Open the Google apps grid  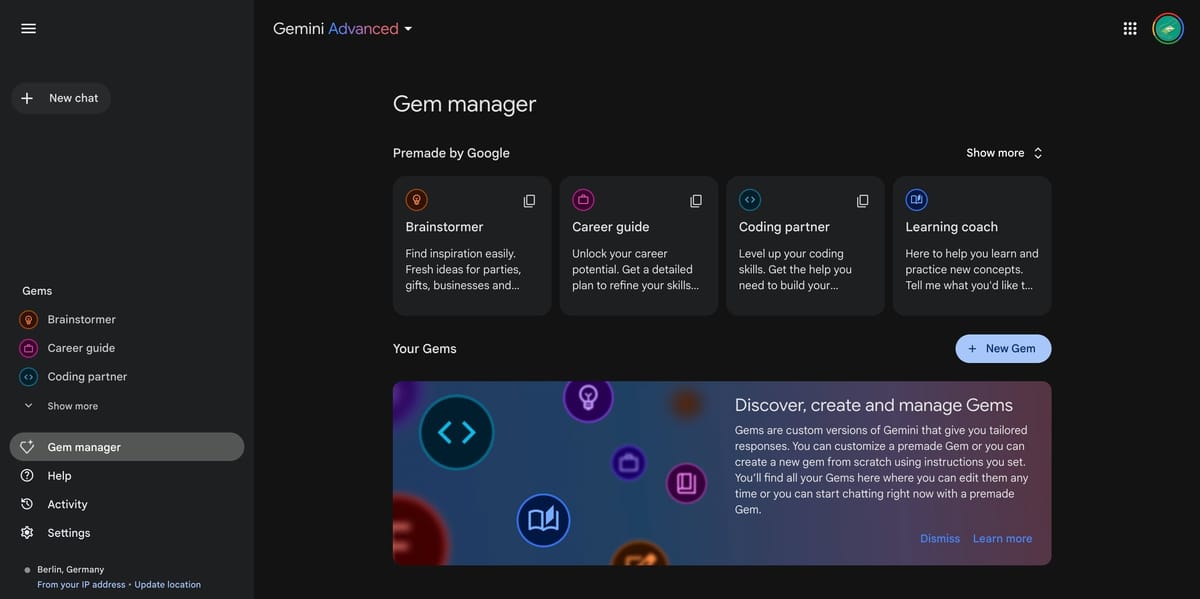(x=1130, y=27)
